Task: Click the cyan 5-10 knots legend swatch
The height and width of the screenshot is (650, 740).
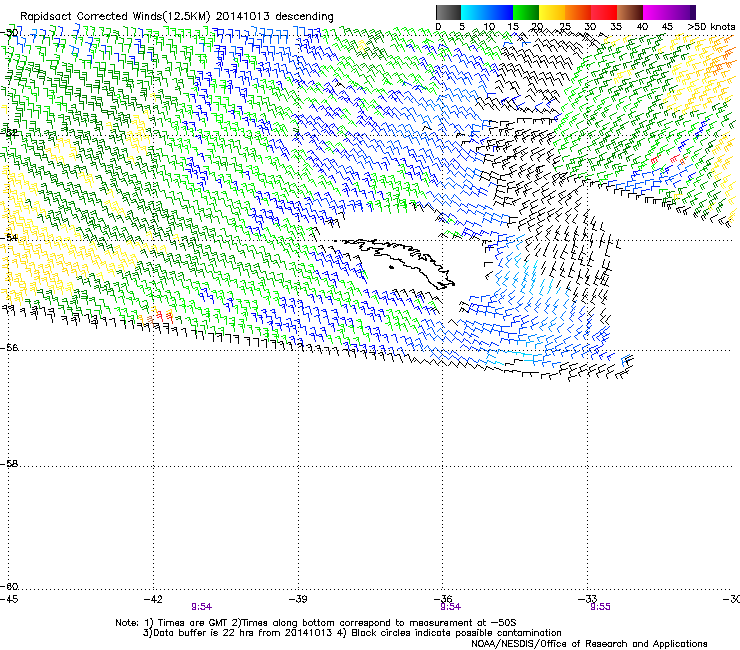Action: pos(474,12)
